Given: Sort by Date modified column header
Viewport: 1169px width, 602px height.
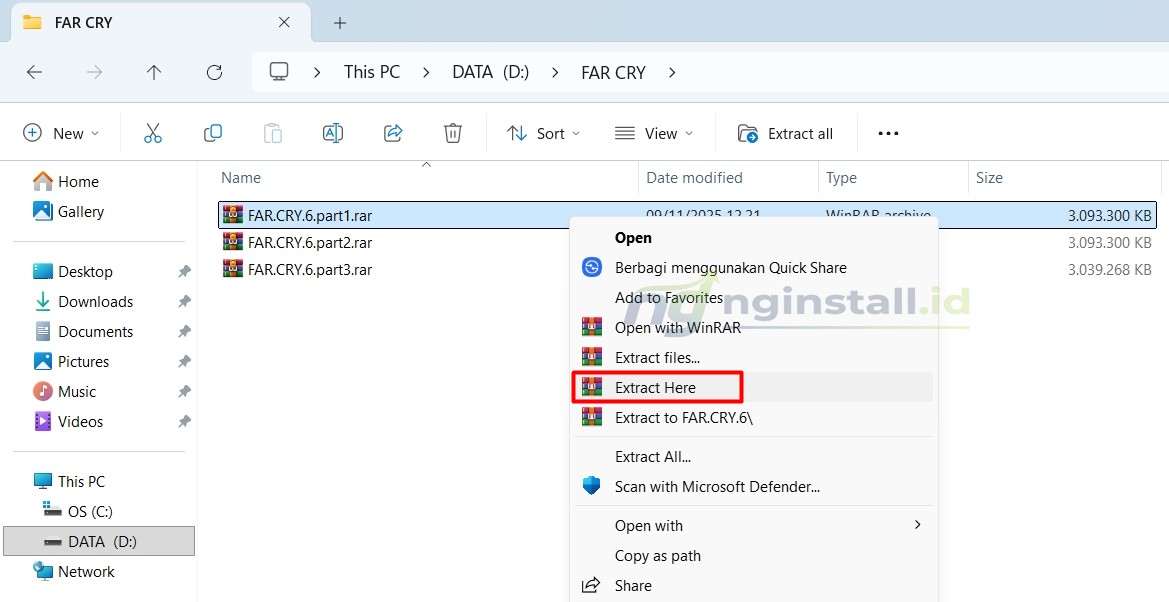Looking at the screenshot, I should click(x=694, y=178).
